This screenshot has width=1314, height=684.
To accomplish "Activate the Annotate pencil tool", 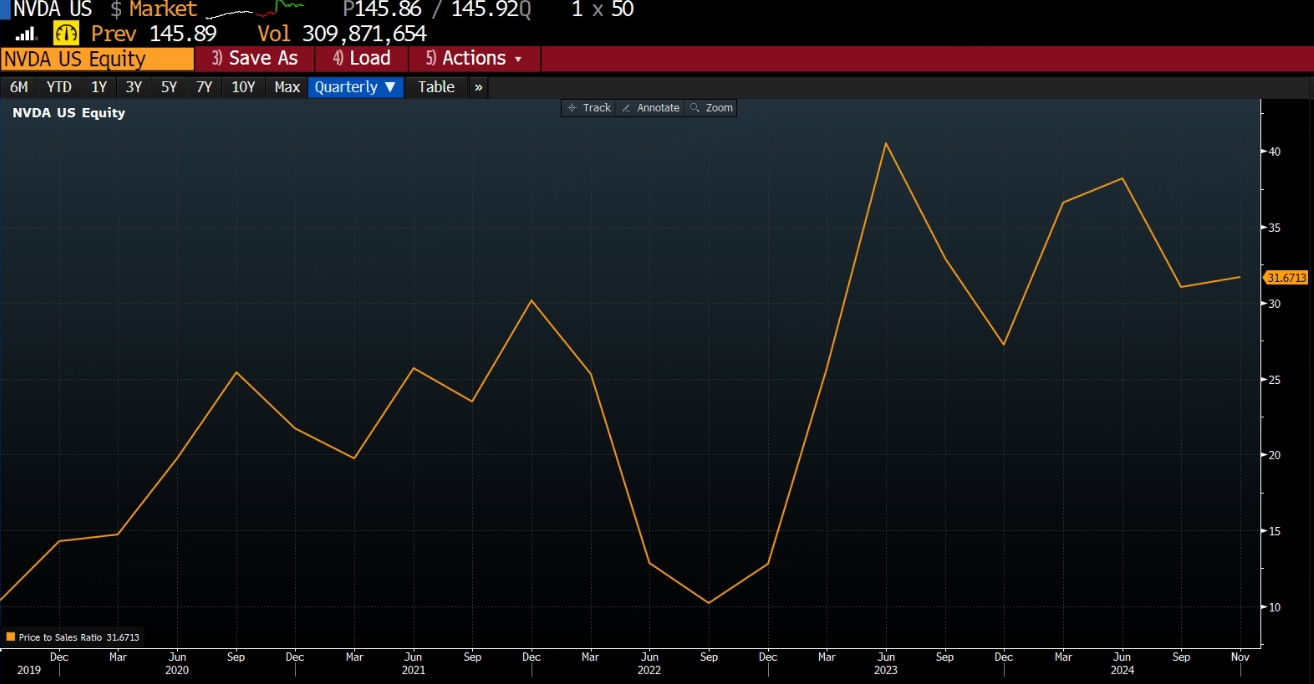I will pyautogui.click(x=650, y=107).
